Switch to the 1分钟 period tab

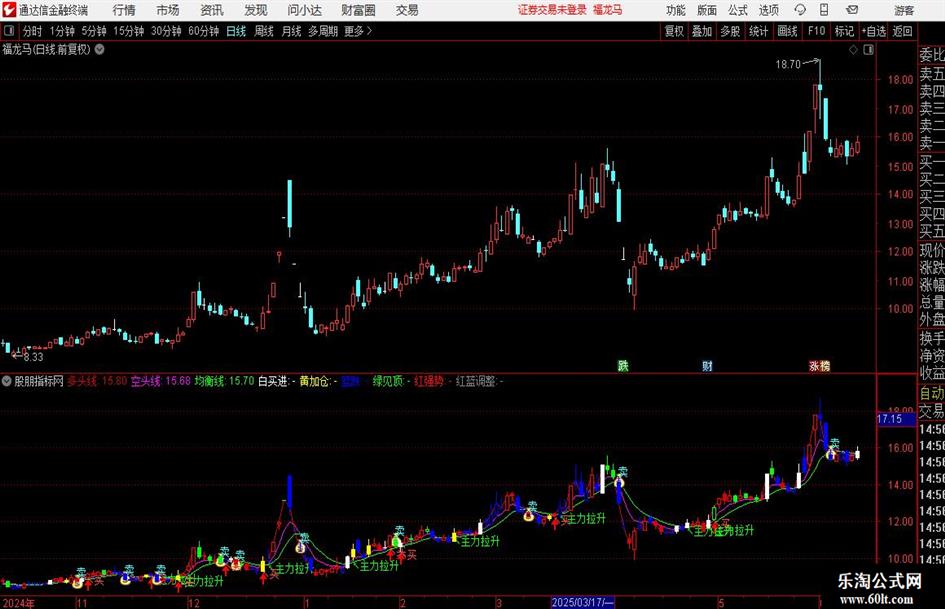[x=62, y=31]
